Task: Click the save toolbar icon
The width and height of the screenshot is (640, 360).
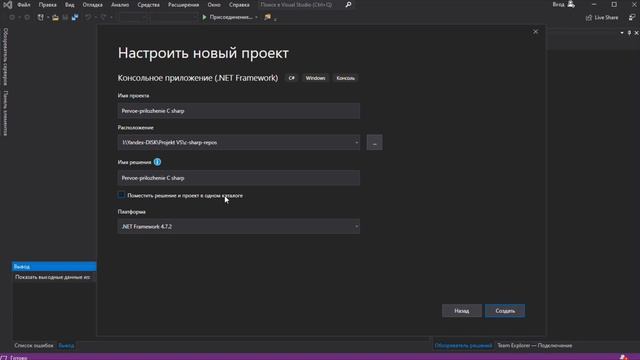Action: click(65, 18)
